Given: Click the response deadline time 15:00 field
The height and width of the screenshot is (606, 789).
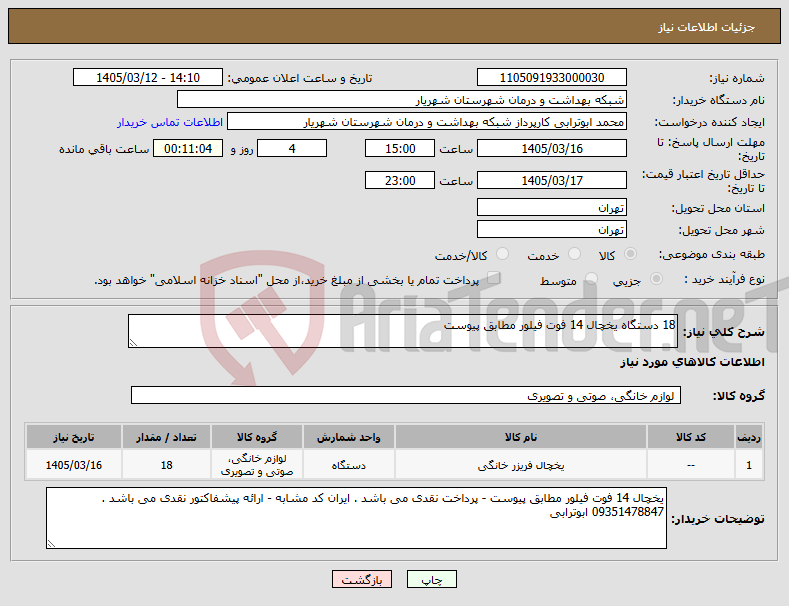Looking at the screenshot, I should (400, 148).
